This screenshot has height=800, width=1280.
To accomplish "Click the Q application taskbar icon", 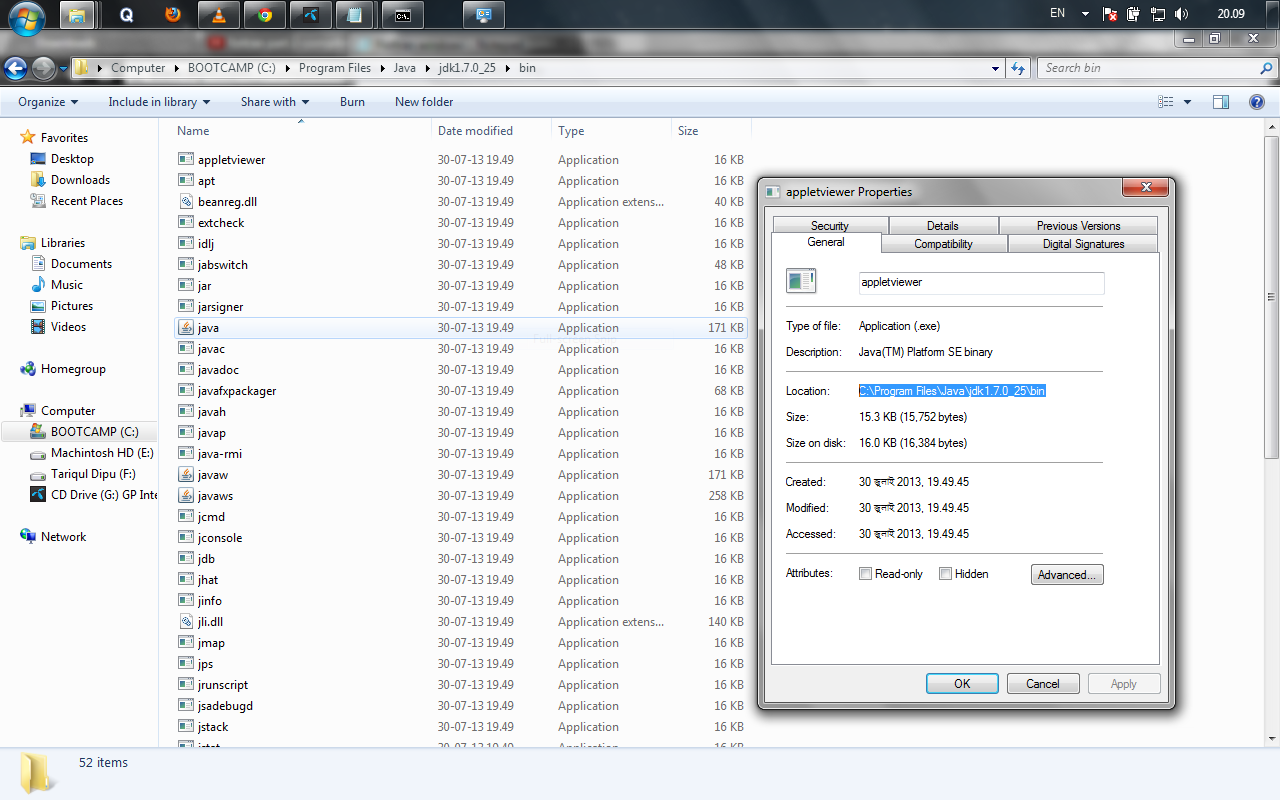I will click(126, 15).
